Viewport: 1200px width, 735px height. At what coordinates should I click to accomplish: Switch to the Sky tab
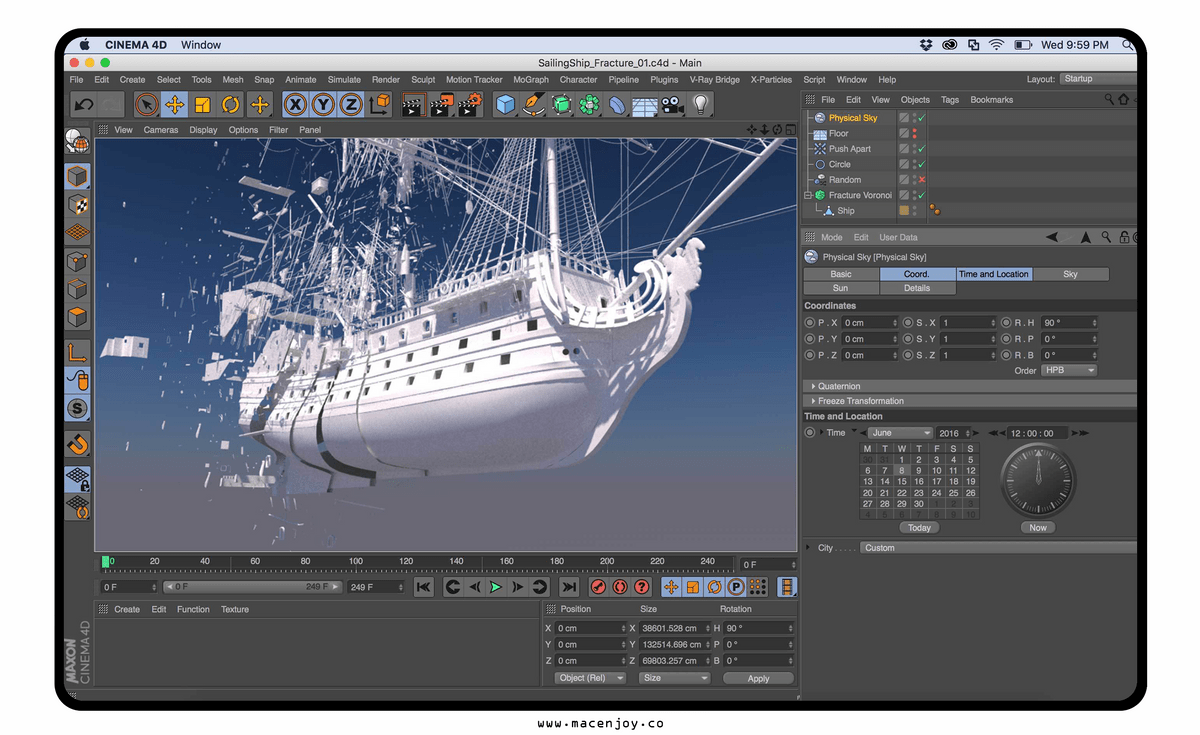pyautogui.click(x=1071, y=274)
